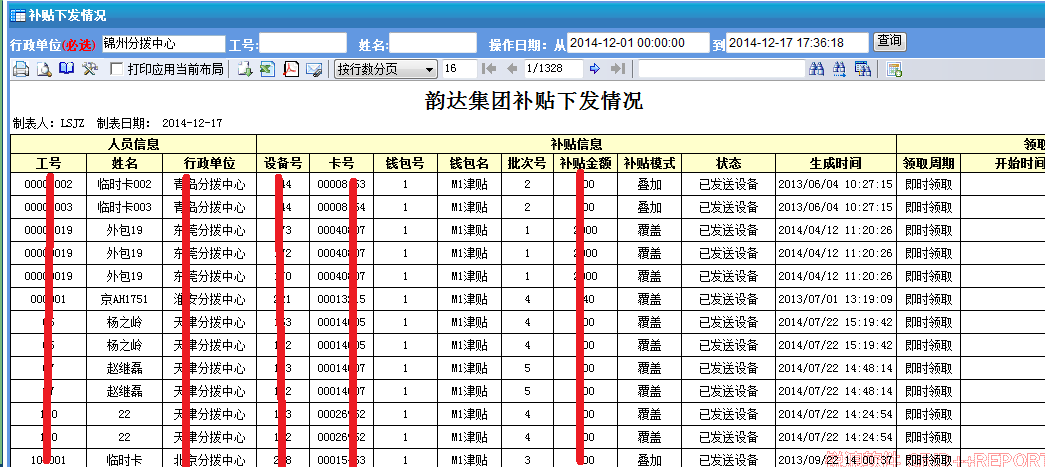
Task: Click the print icon in the toolbar
Action: click(x=21, y=69)
